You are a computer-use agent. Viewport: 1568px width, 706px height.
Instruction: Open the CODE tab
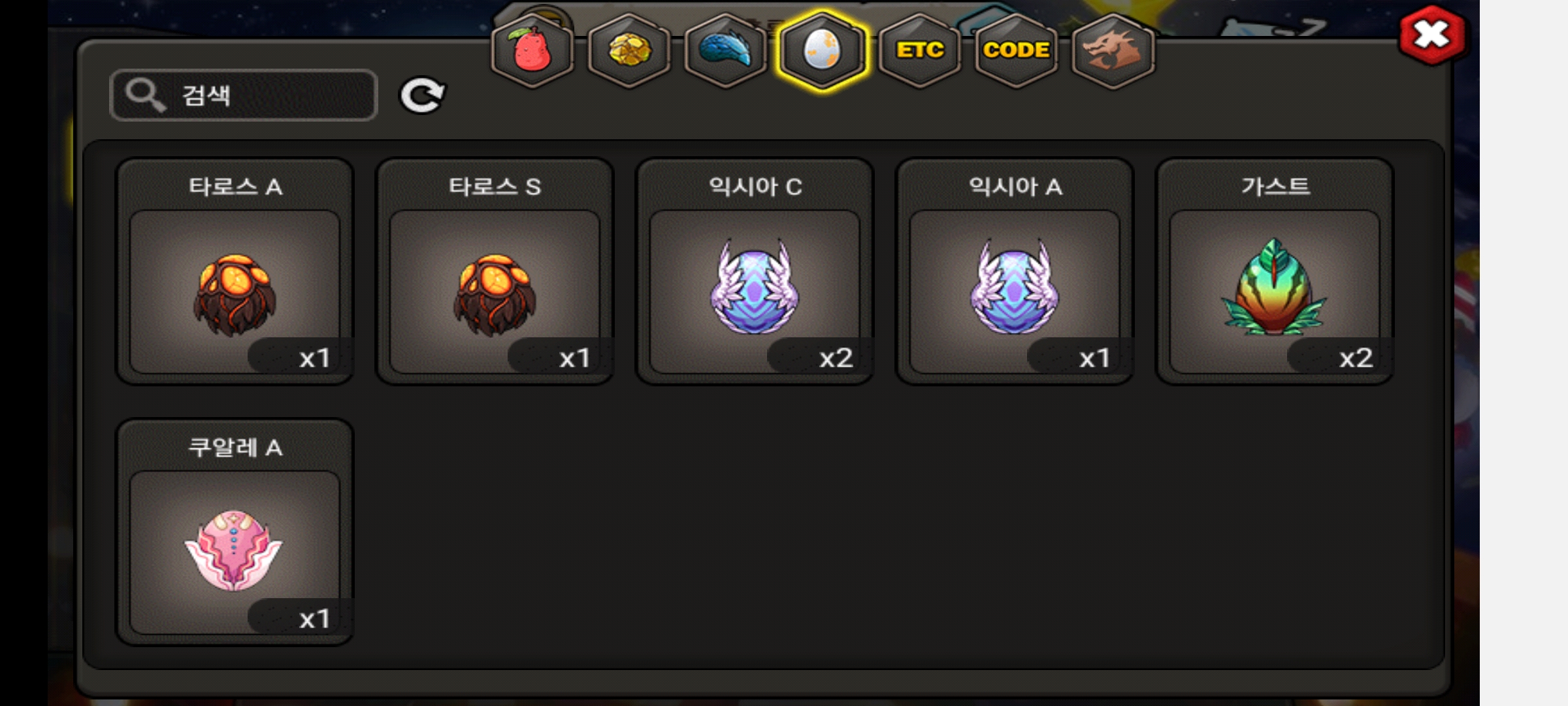1016,50
